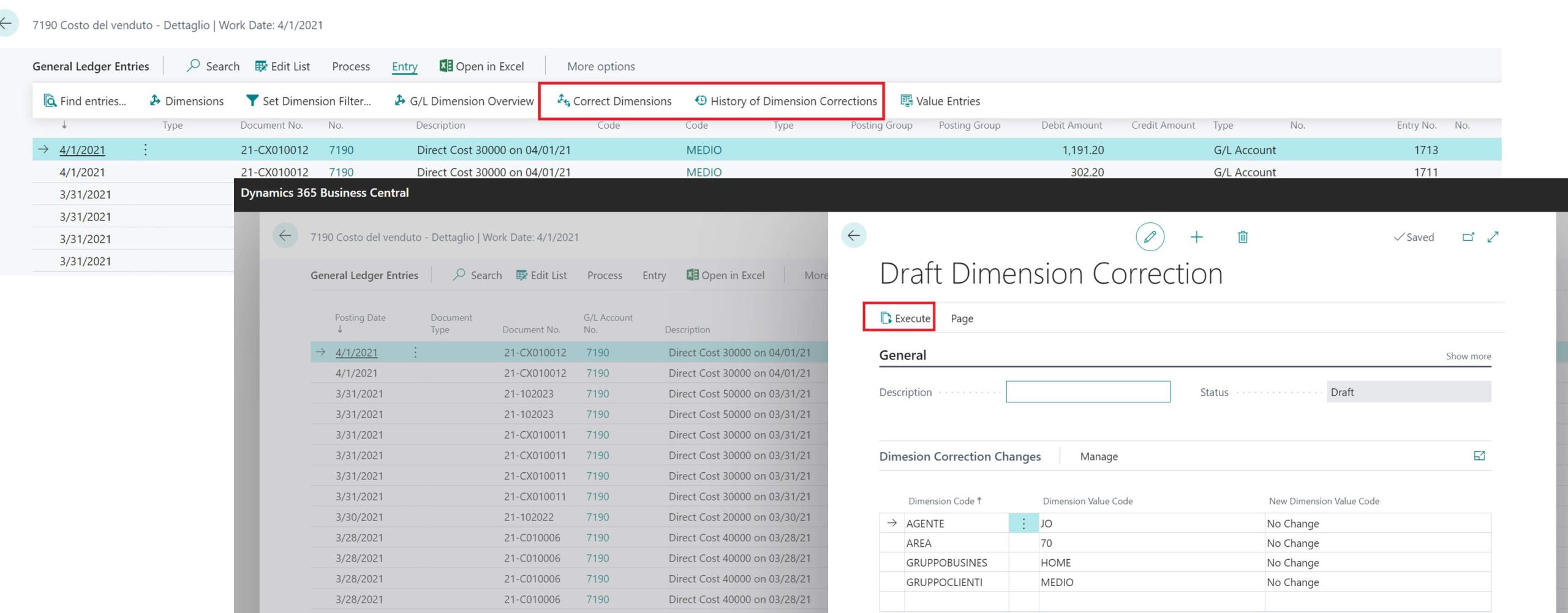Click Direct Cost 20000 on 03/30/21
The image size is (1568, 613).
click(739, 517)
